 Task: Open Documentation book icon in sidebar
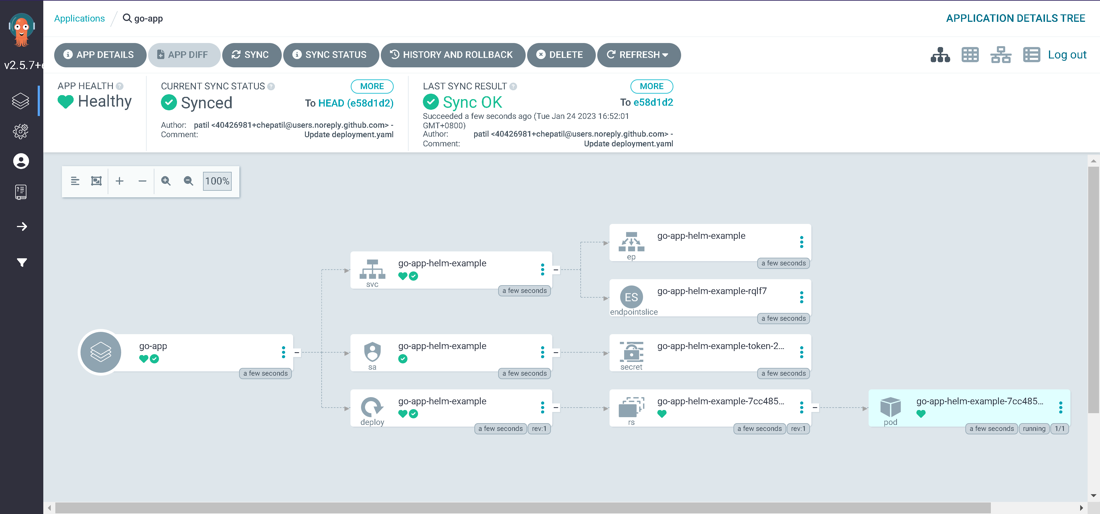pyautogui.click(x=21, y=192)
